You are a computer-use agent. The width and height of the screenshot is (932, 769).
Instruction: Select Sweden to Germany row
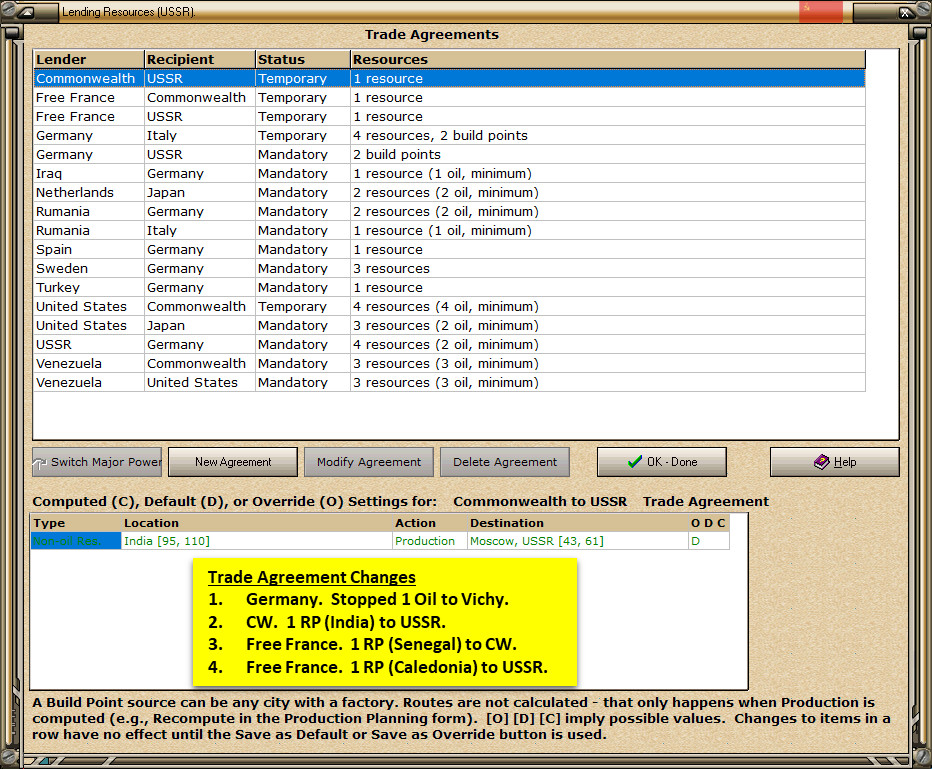point(449,269)
